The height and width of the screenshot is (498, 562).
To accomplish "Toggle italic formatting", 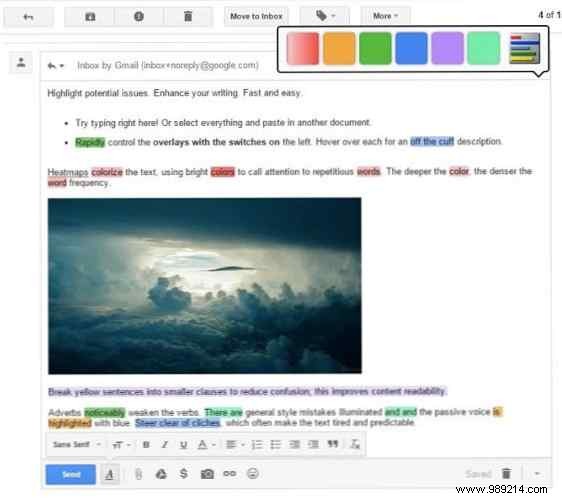I will (x=165, y=445).
